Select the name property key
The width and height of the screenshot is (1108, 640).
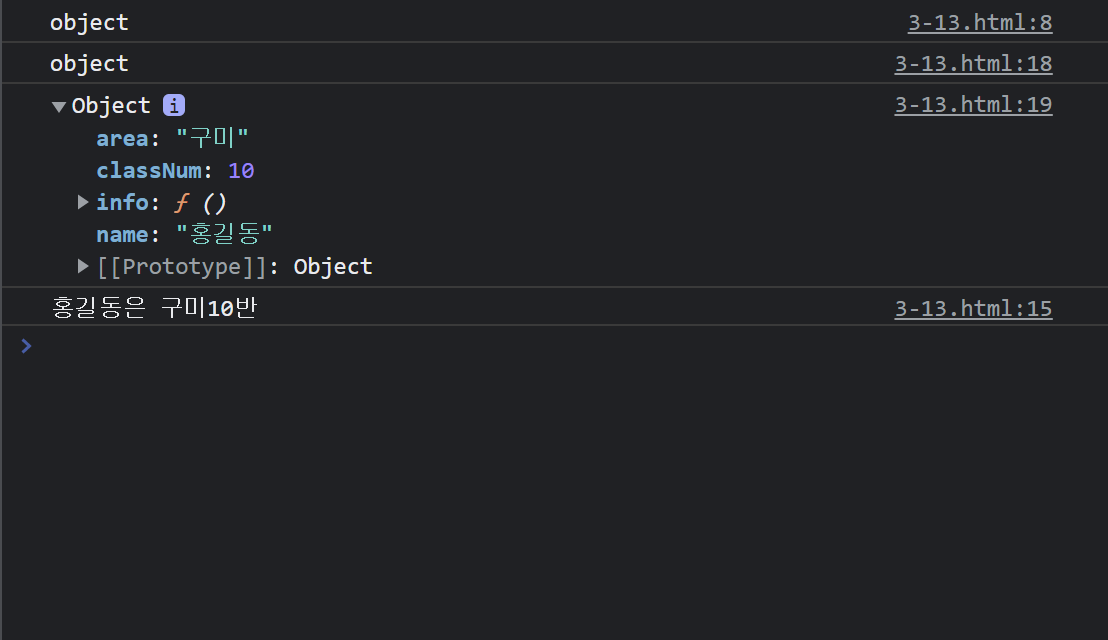point(122,234)
